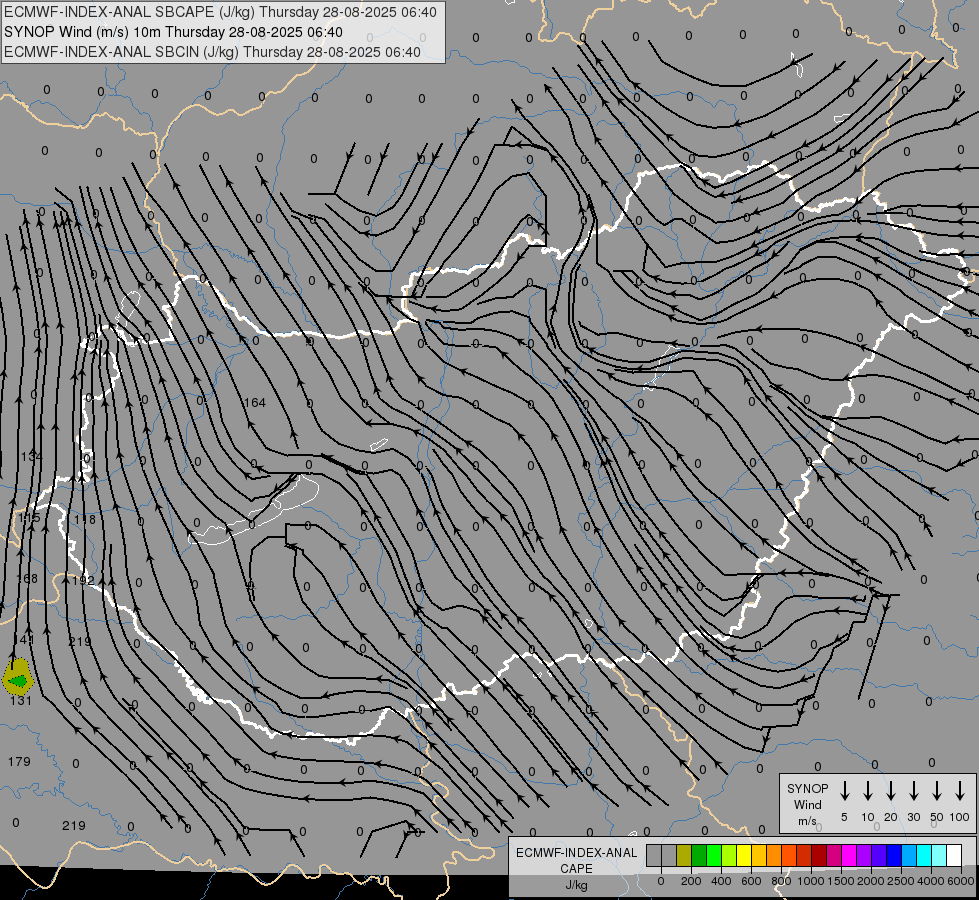Select the dark green CAPE legend swatch
The height and width of the screenshot is (900, 979).
click(699, 855)
